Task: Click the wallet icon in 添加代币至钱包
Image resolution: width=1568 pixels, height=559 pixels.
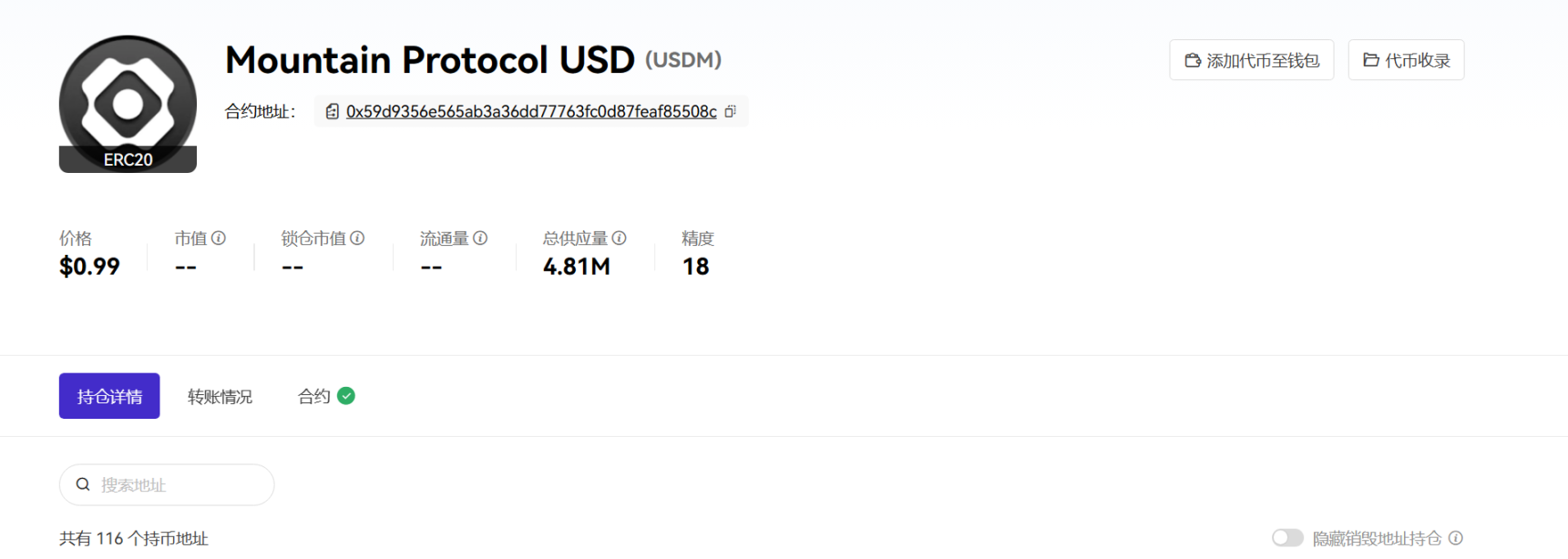Action: pyautogui.click(x=1193, y=60)
